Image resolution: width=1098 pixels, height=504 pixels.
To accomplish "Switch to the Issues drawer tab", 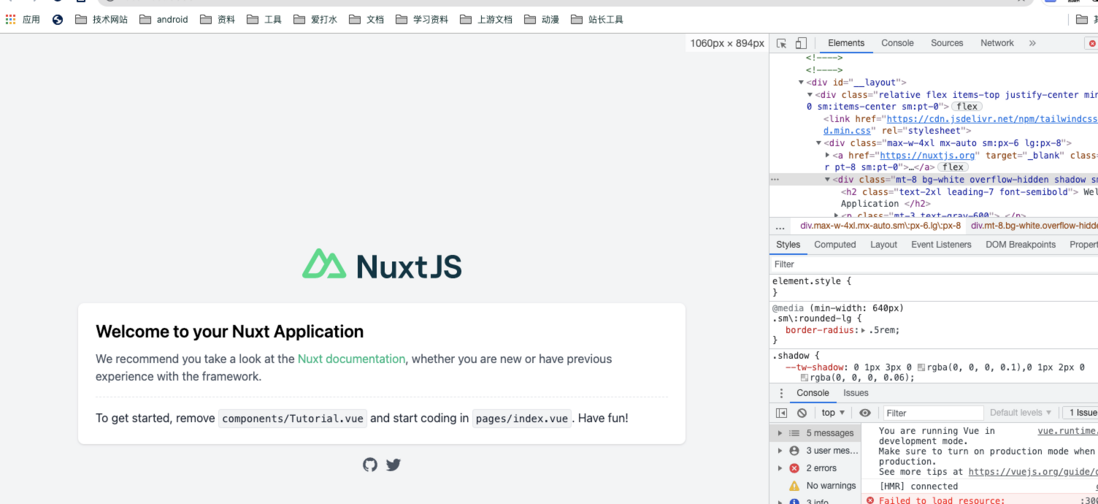I will (x=856, y=393).
